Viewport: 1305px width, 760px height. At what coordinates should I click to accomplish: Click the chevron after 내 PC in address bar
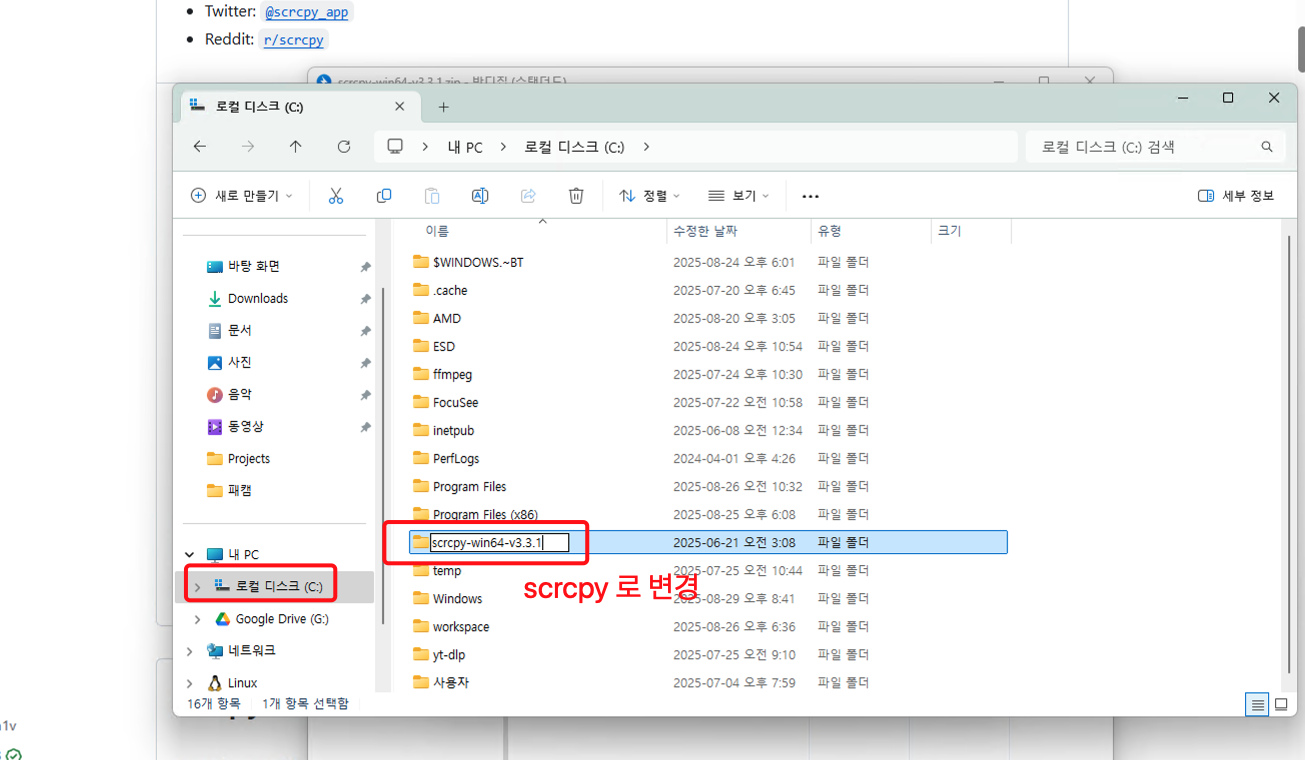[x=502, y=147]
